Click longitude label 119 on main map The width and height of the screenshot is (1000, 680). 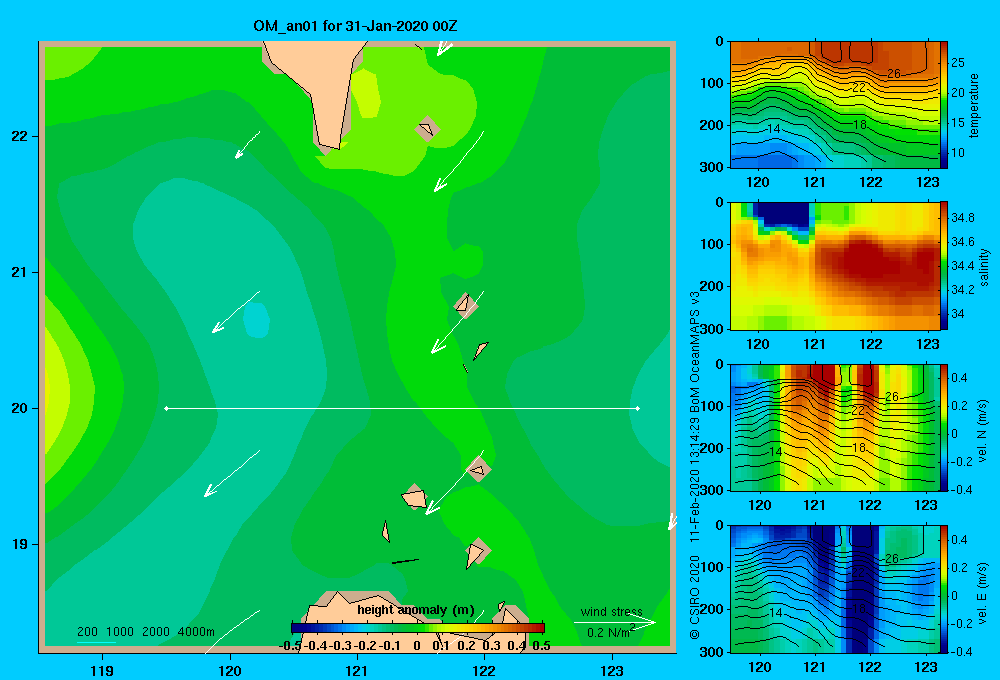103,670
